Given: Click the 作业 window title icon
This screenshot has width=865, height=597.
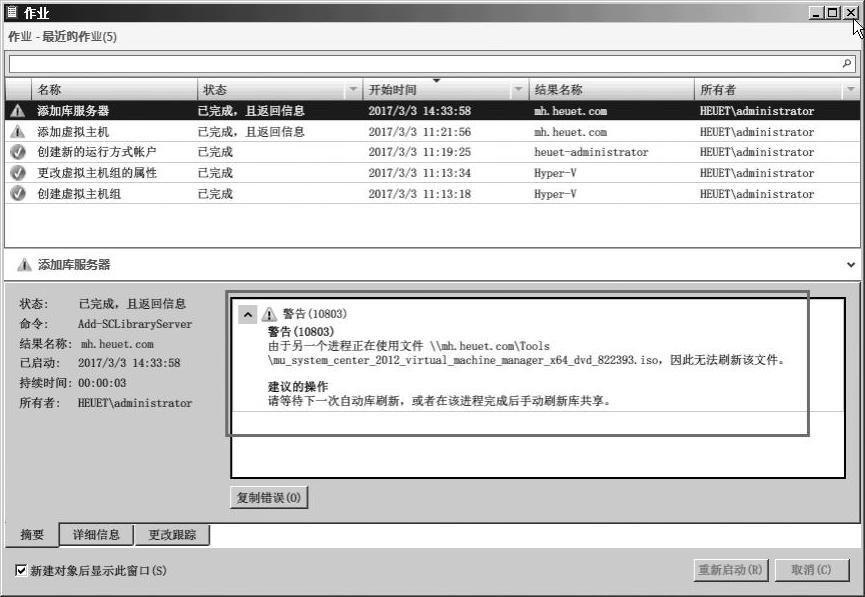Looking at the screenshot, I should [12, 12].
